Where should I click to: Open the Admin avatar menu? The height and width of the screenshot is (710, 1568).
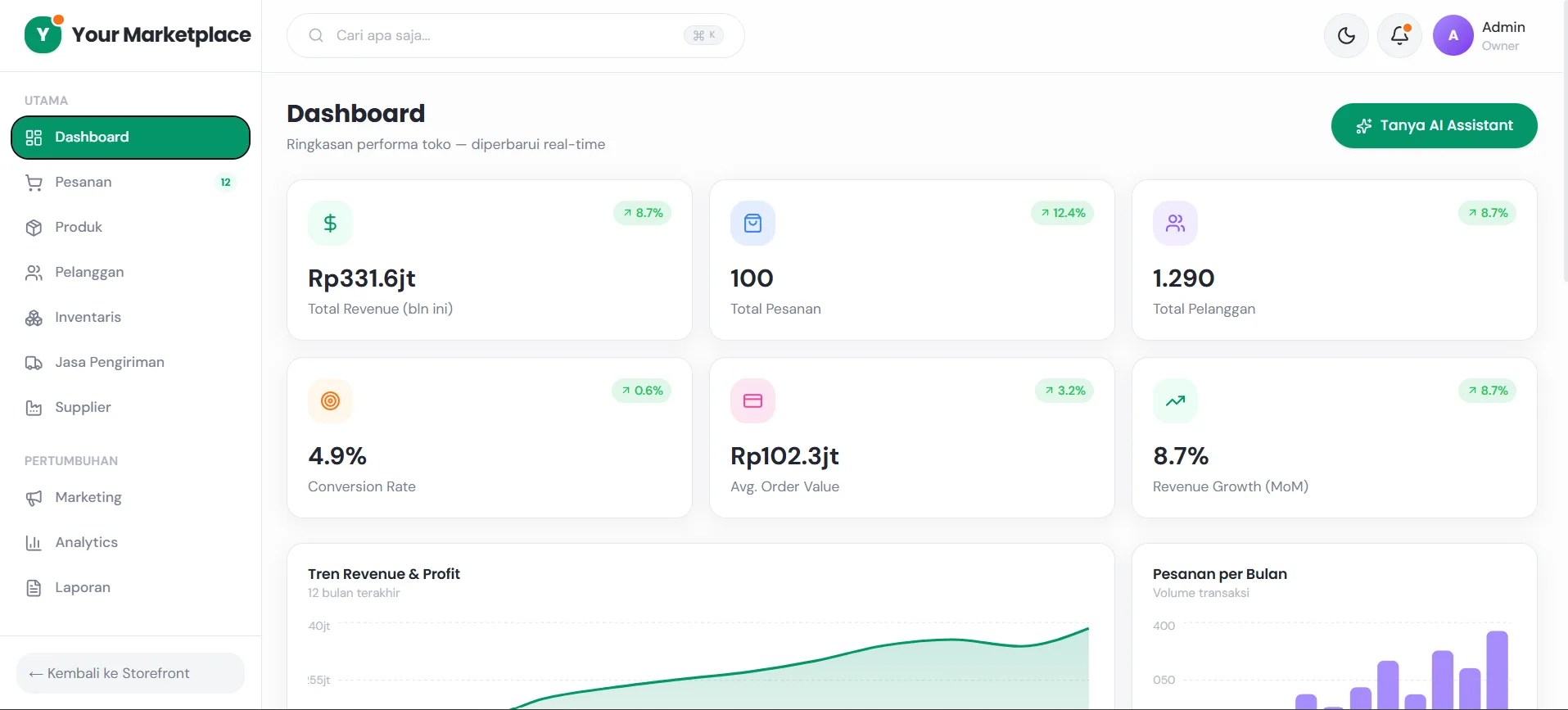coord(1453,35)
